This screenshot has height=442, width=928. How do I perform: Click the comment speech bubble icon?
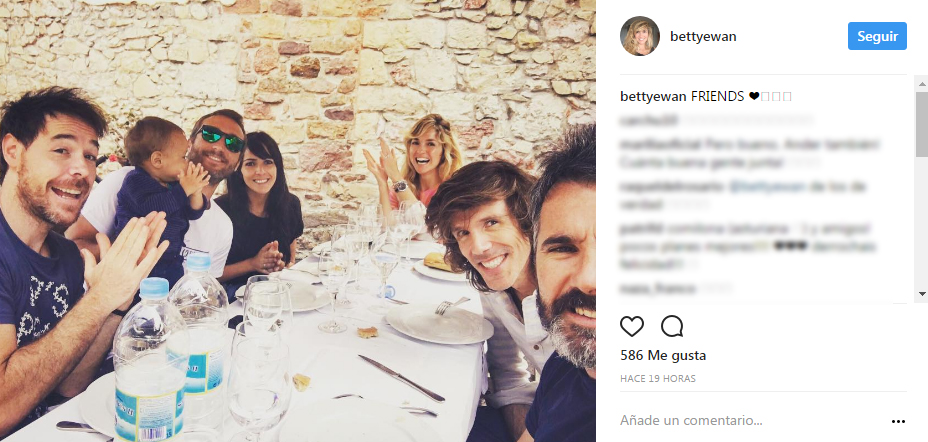click(672, 326)
